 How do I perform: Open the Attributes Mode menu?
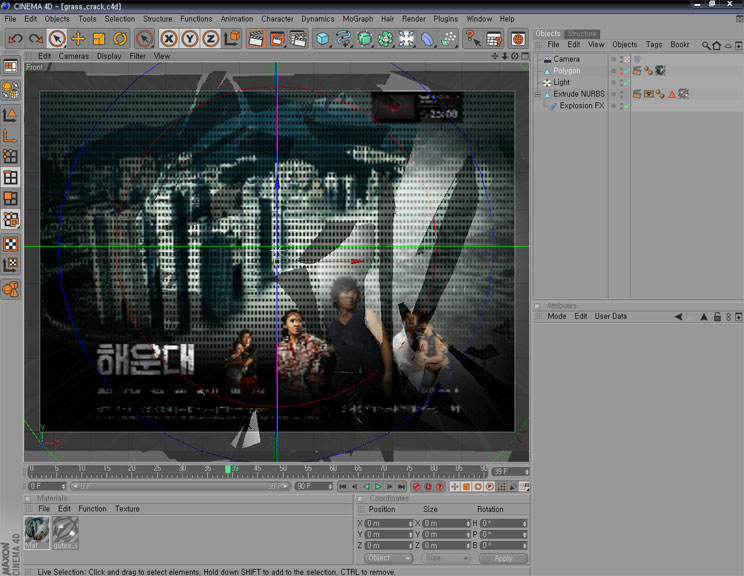557,316
